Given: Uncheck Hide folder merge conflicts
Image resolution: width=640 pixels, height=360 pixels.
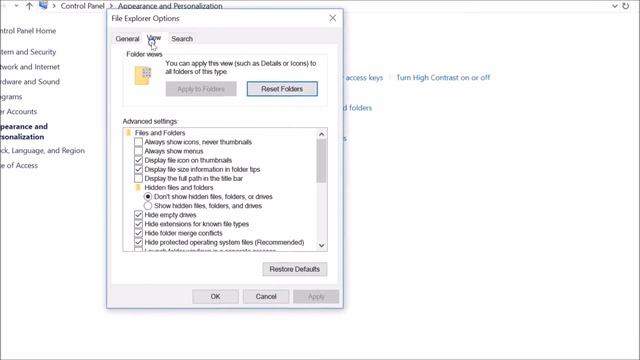Looking at the screenshot, I should (138, 233).
